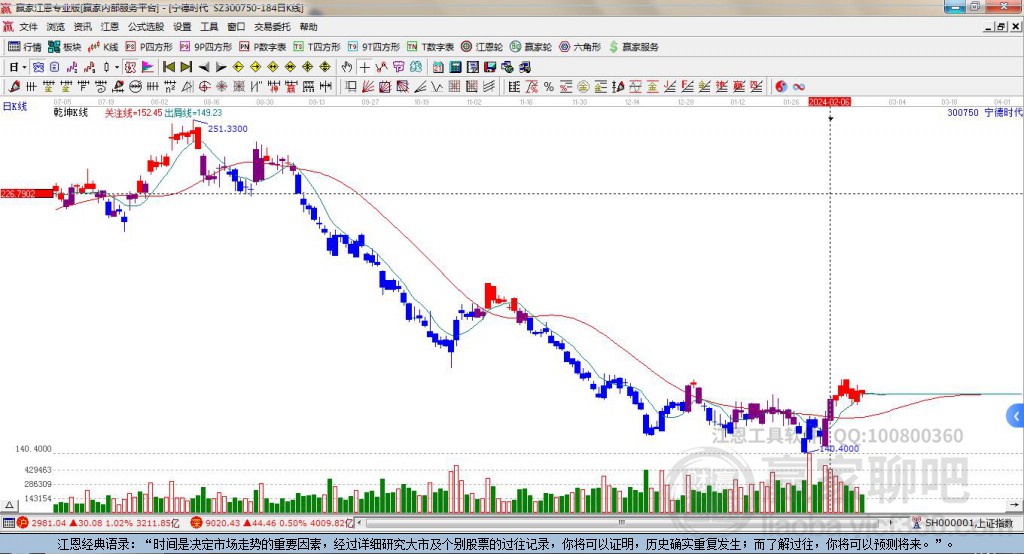Click the floppy disk save icon
Image resolution: width=1024 pixels, height=554 pixels.
[490, 67]
